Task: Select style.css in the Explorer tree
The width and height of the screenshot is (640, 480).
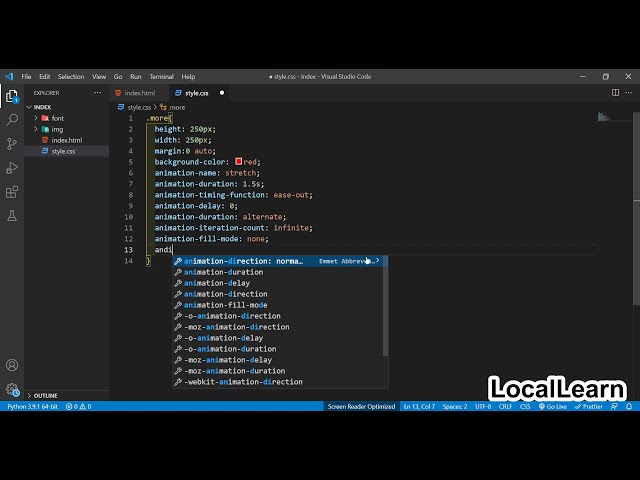Action: [x=67, y=151]
